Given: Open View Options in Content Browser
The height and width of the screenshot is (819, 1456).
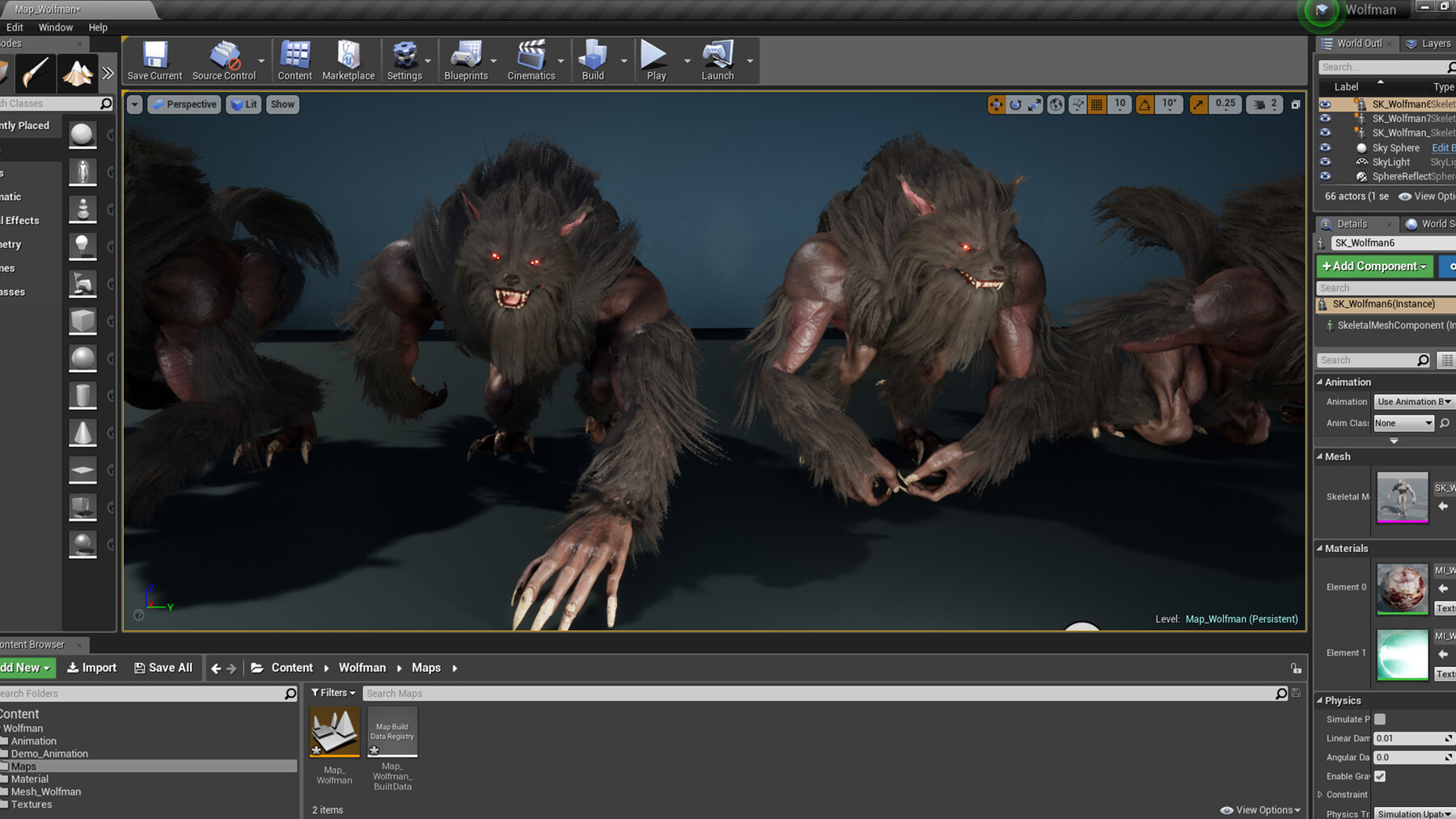Looking at the screenshot, I should coord(1260,810).
